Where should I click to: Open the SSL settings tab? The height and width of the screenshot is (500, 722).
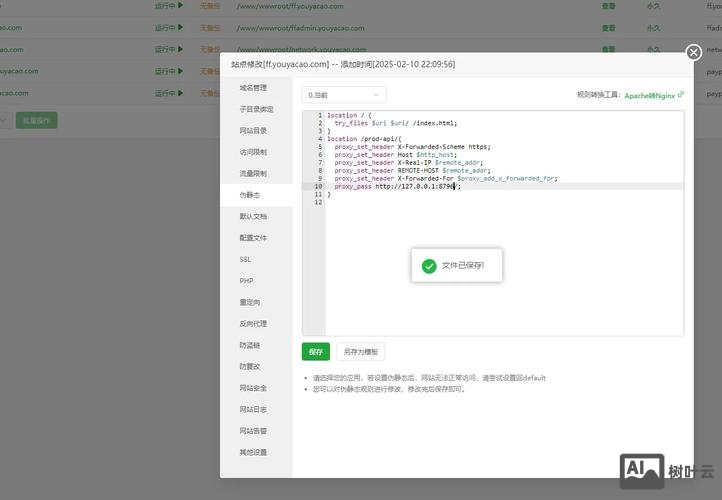click(x=245, y=259)
